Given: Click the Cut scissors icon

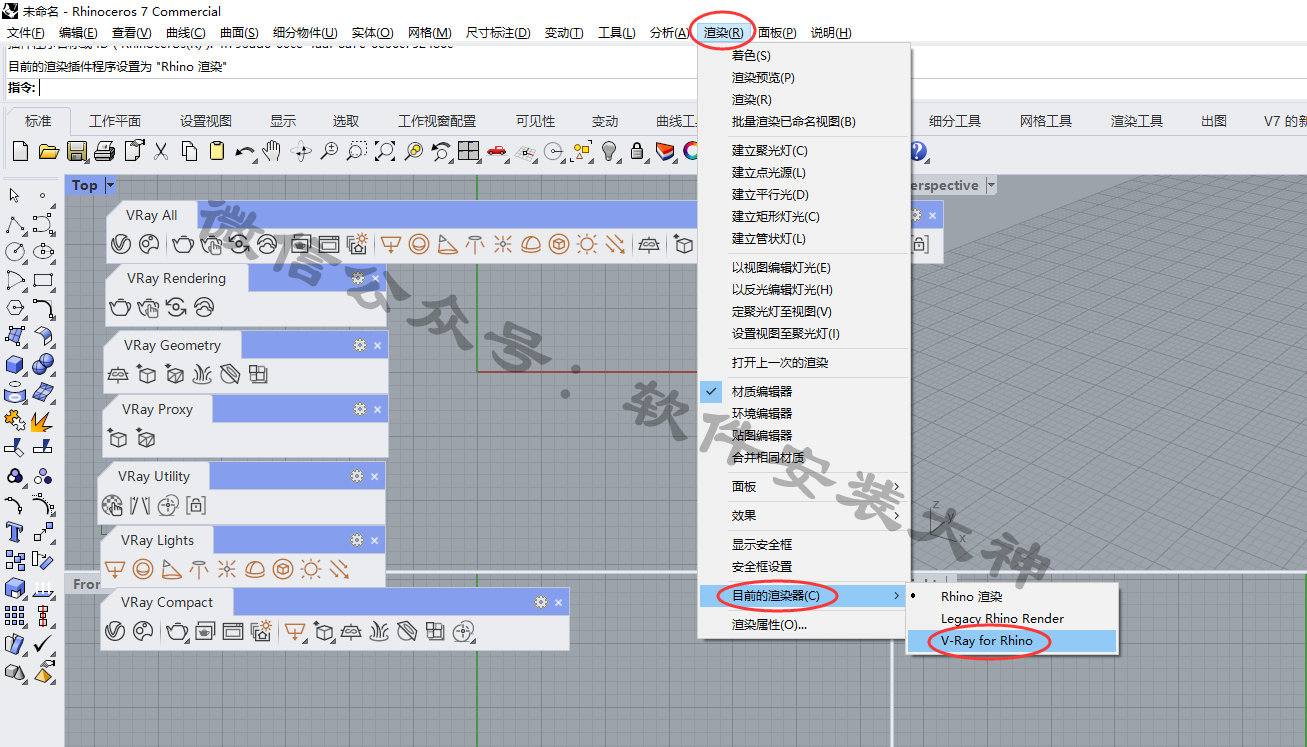Looking at the screenshot, I should (x=160, y=152).
